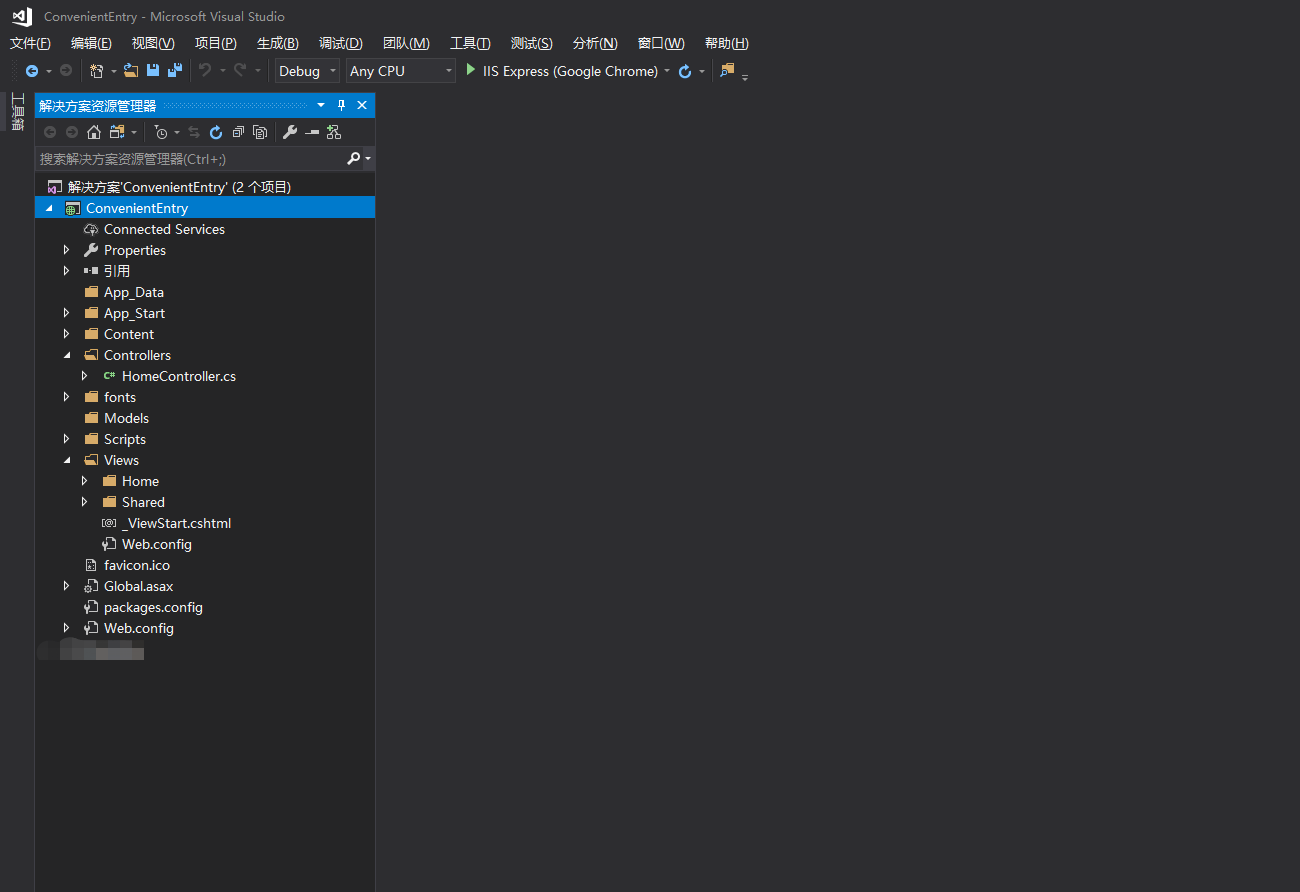Click the Visual Studio logo in the title bar
This screenshot has height=892, width=1300.
(22, 16)
